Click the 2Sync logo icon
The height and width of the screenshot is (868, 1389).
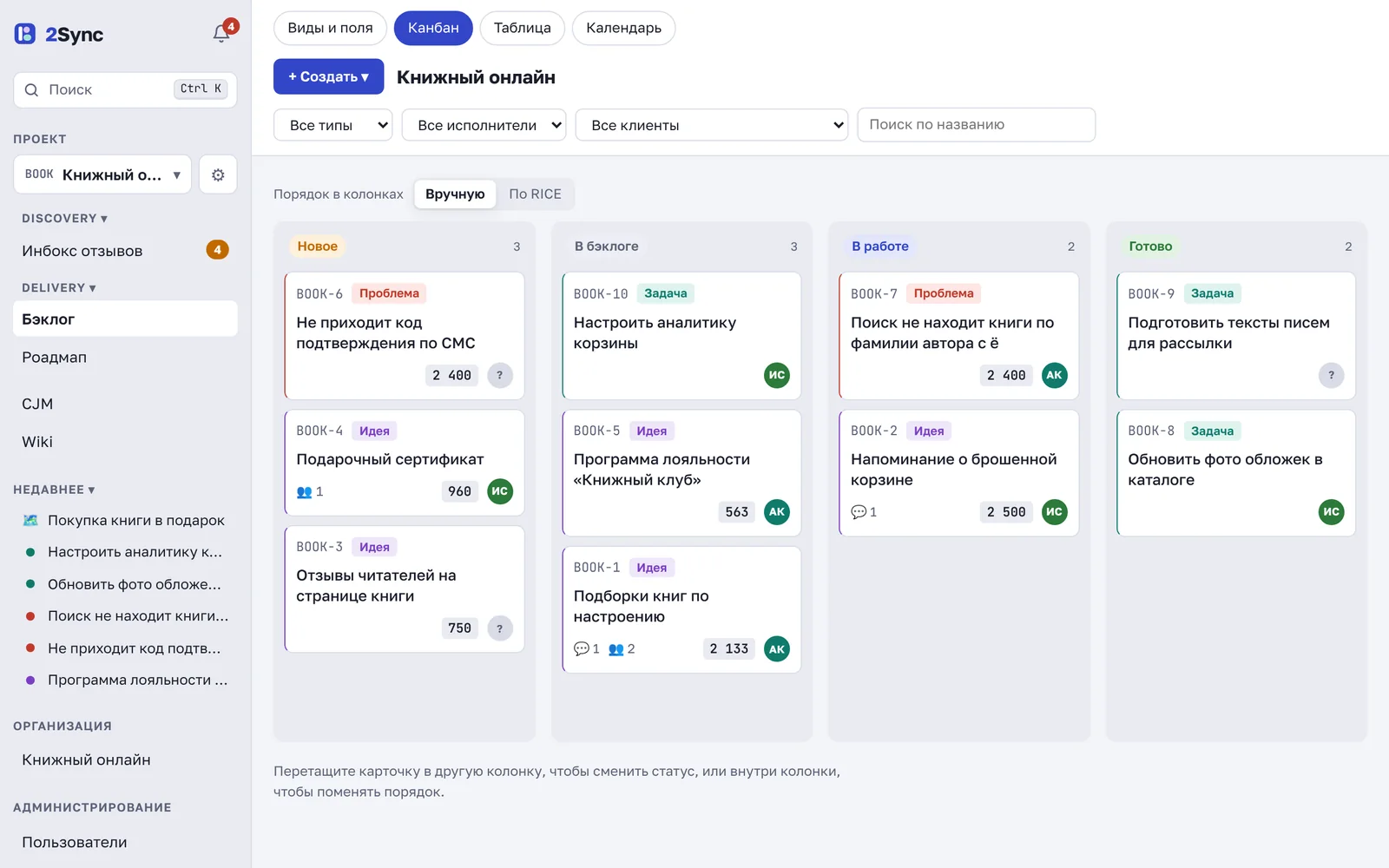[25, 34]
